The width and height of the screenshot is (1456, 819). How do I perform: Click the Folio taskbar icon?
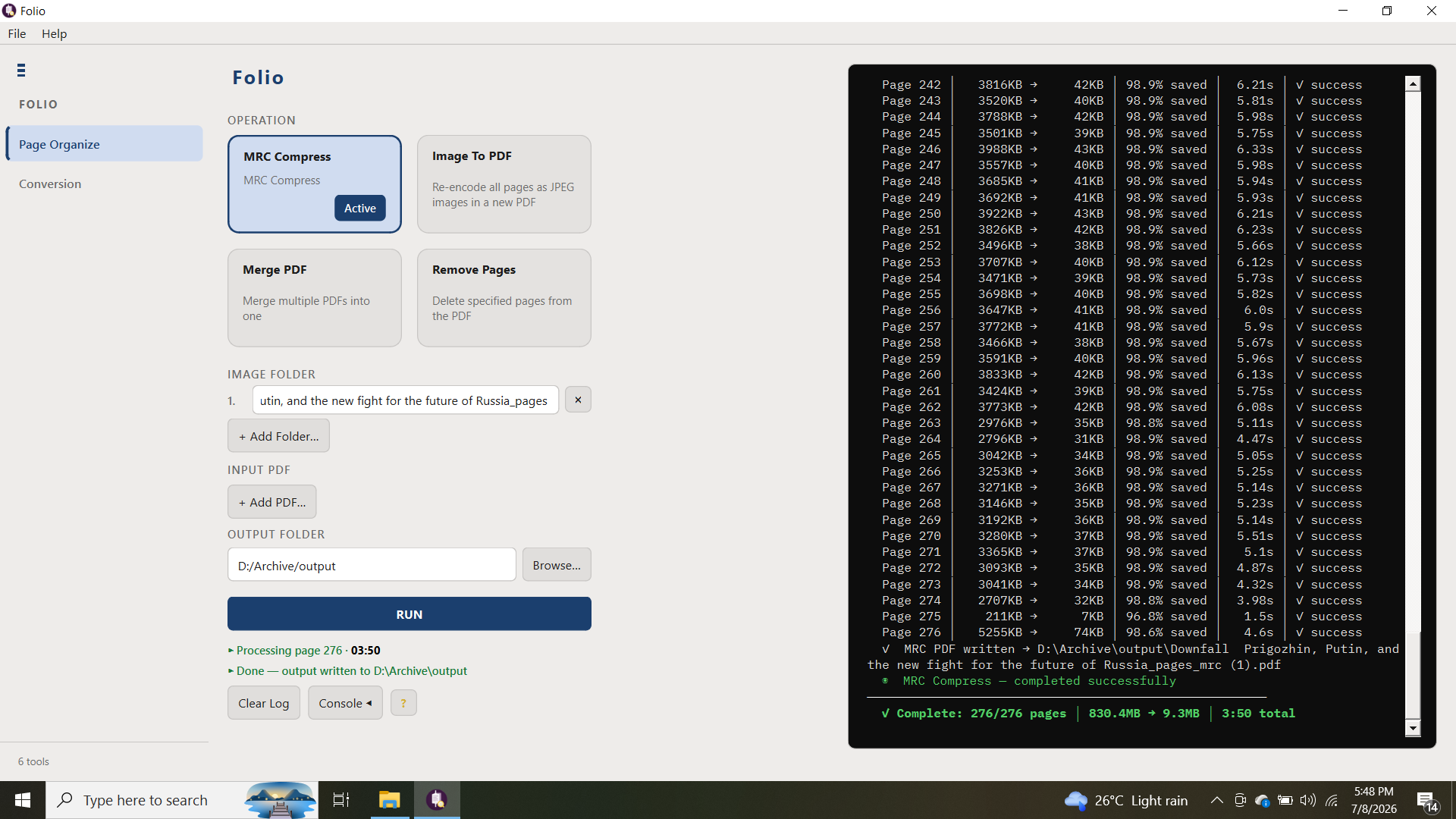[437, 800]
